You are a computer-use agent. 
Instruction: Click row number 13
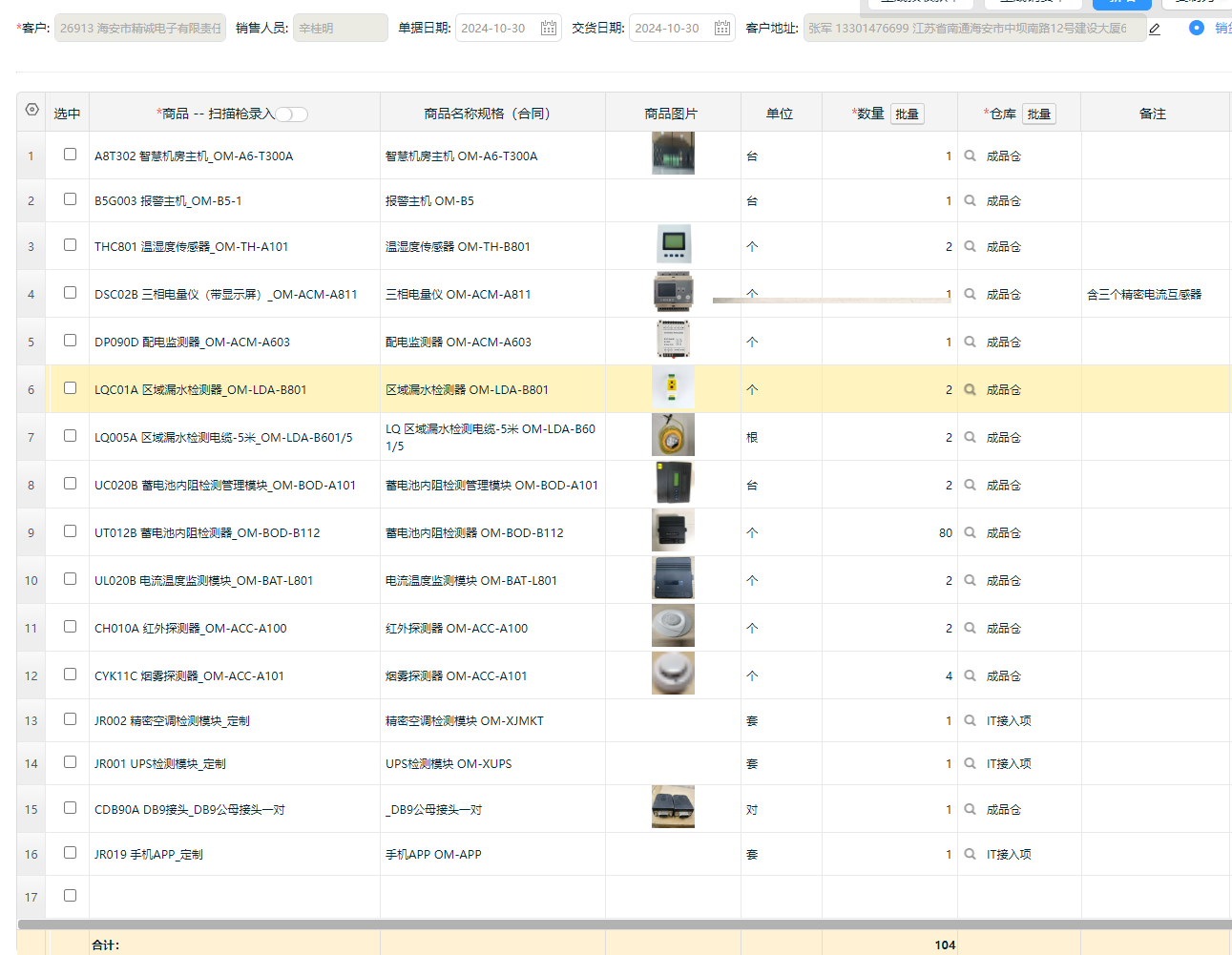click(31, 721)
